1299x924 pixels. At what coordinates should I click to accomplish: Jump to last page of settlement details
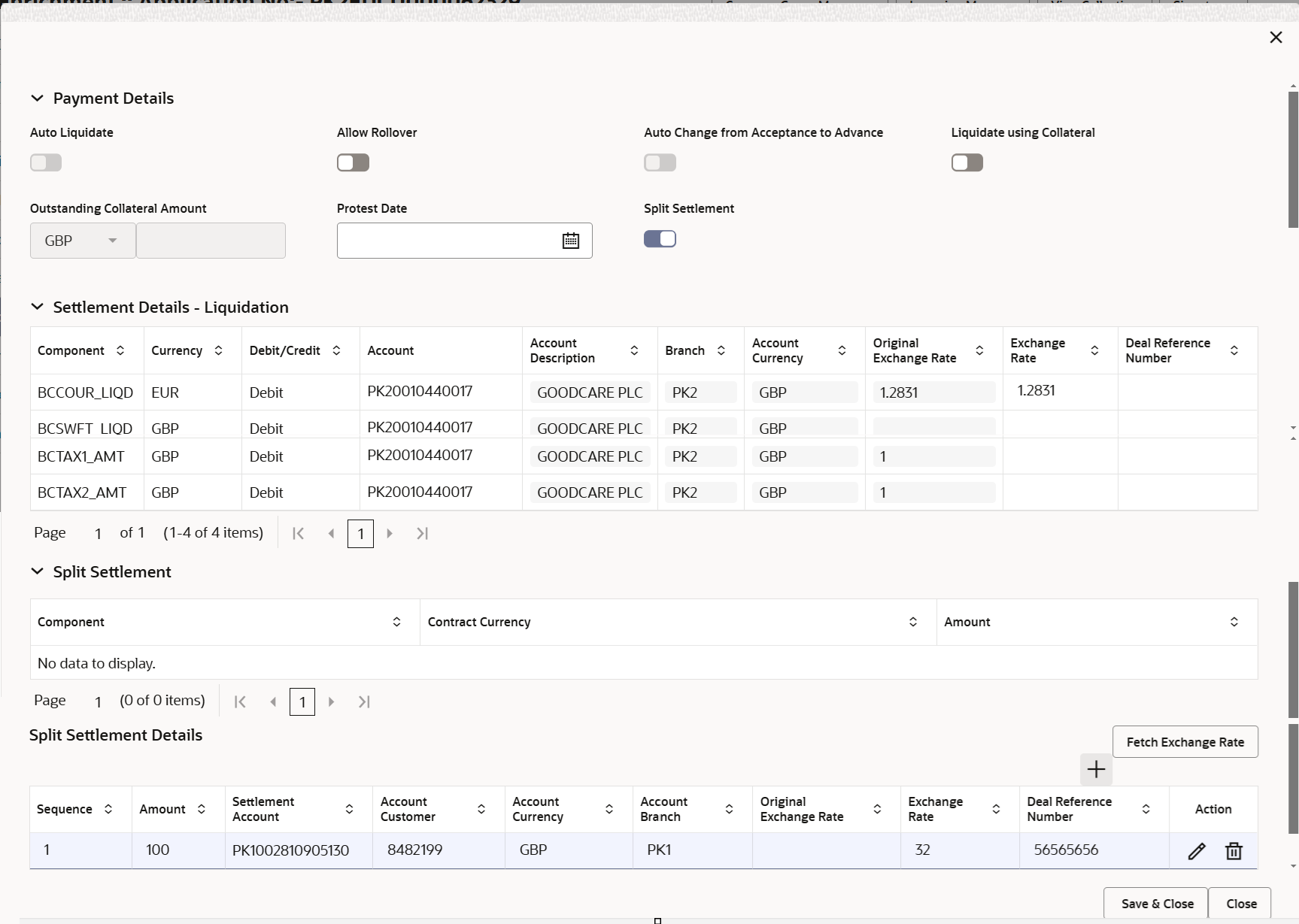coord(421,533)
